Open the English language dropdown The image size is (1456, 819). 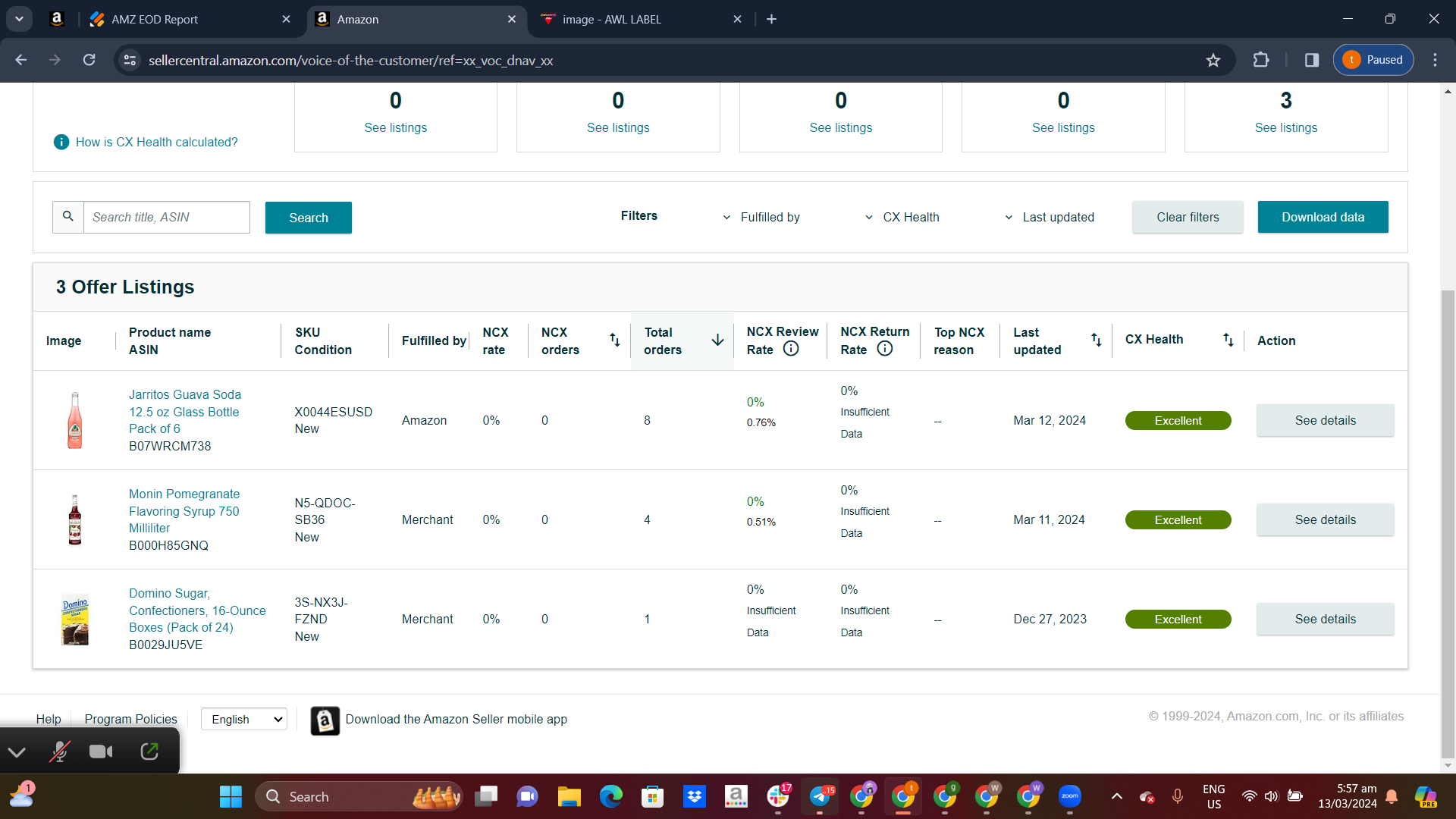(x=244, y=719)
